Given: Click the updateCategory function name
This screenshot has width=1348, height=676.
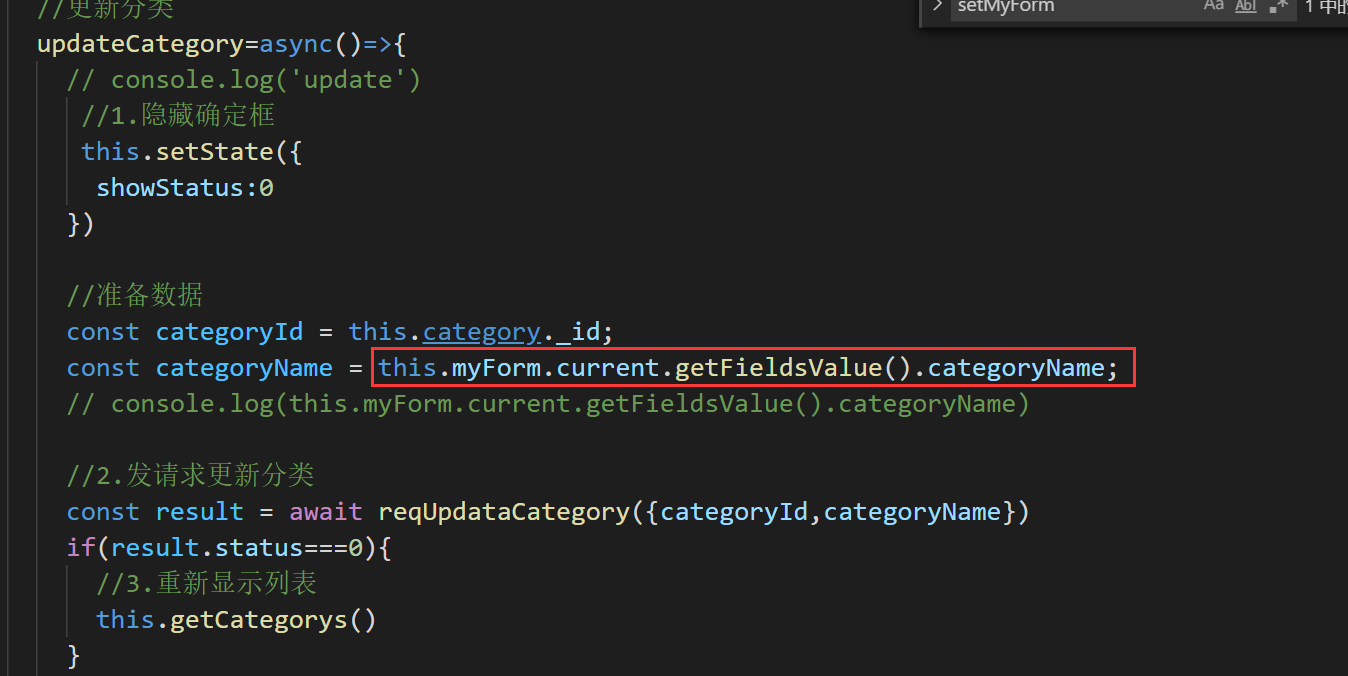Looking at the screenshot, I should pyautogui.click(x=140, y=44).
